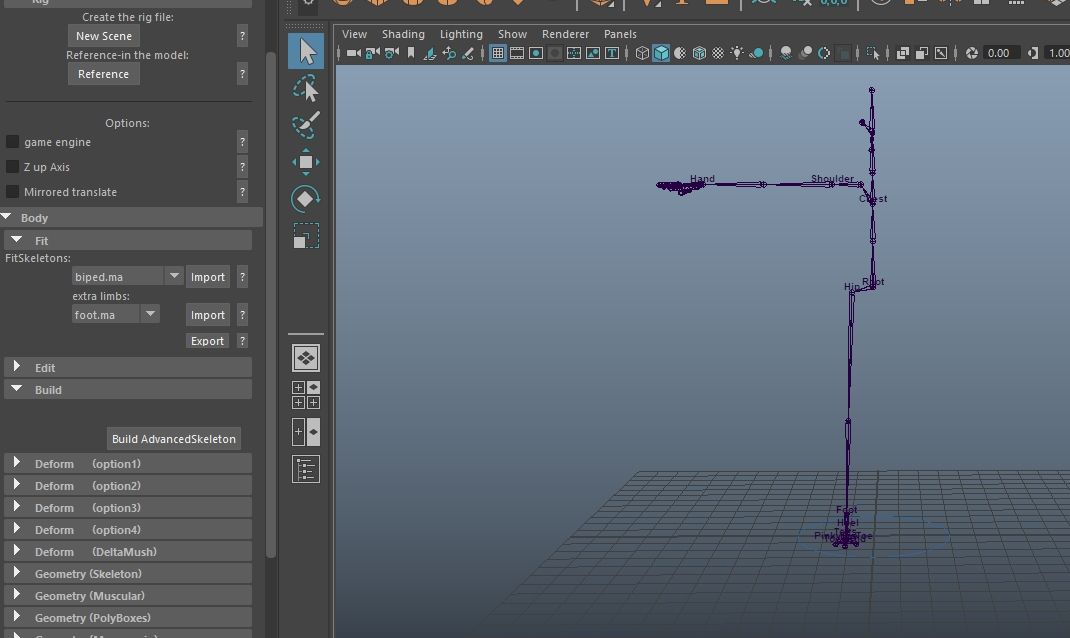Lock the current camera
1070x638 pixels.
click(x=373, y=53)
